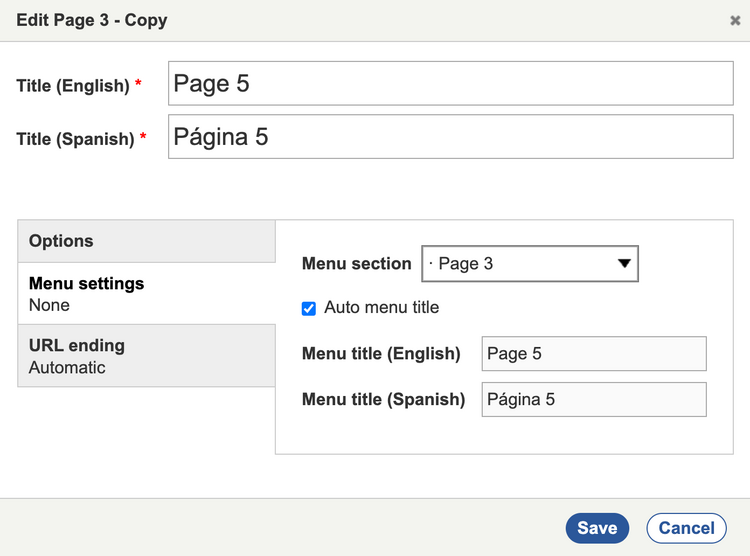Image resolution: width=750 pixels, height=556 pixels.
Task: Select the Menu title (Spanish) field
Action: [x=593, y=400]
